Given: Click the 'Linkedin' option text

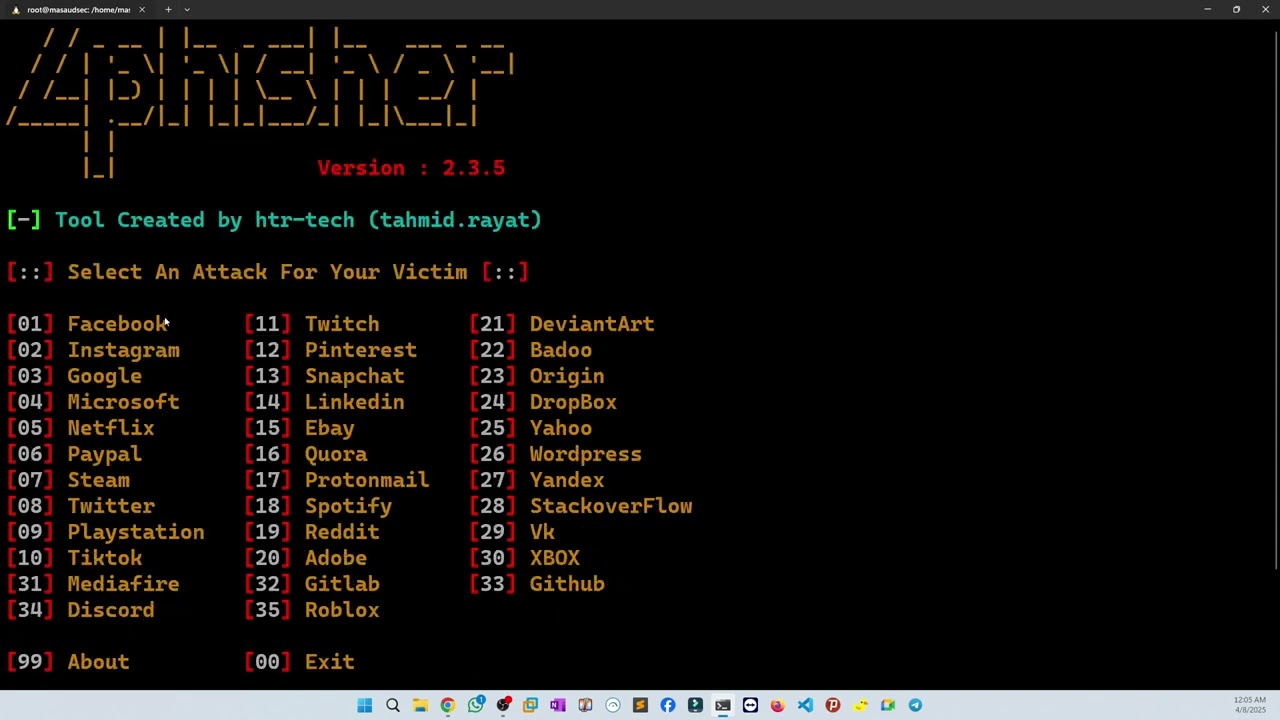Looking at the screenshot, I should point(355,402).
